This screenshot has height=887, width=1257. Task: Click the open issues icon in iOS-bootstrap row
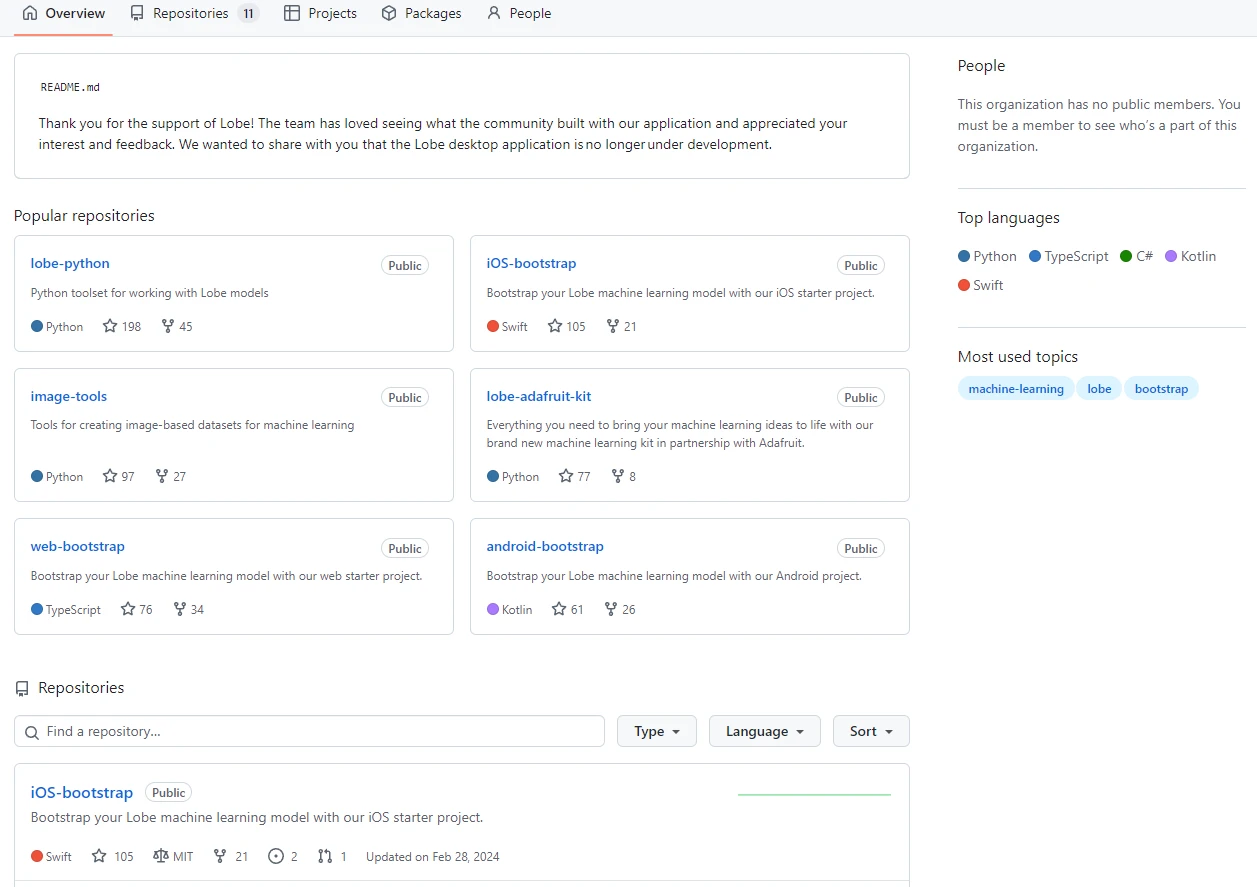click(276, 856)
